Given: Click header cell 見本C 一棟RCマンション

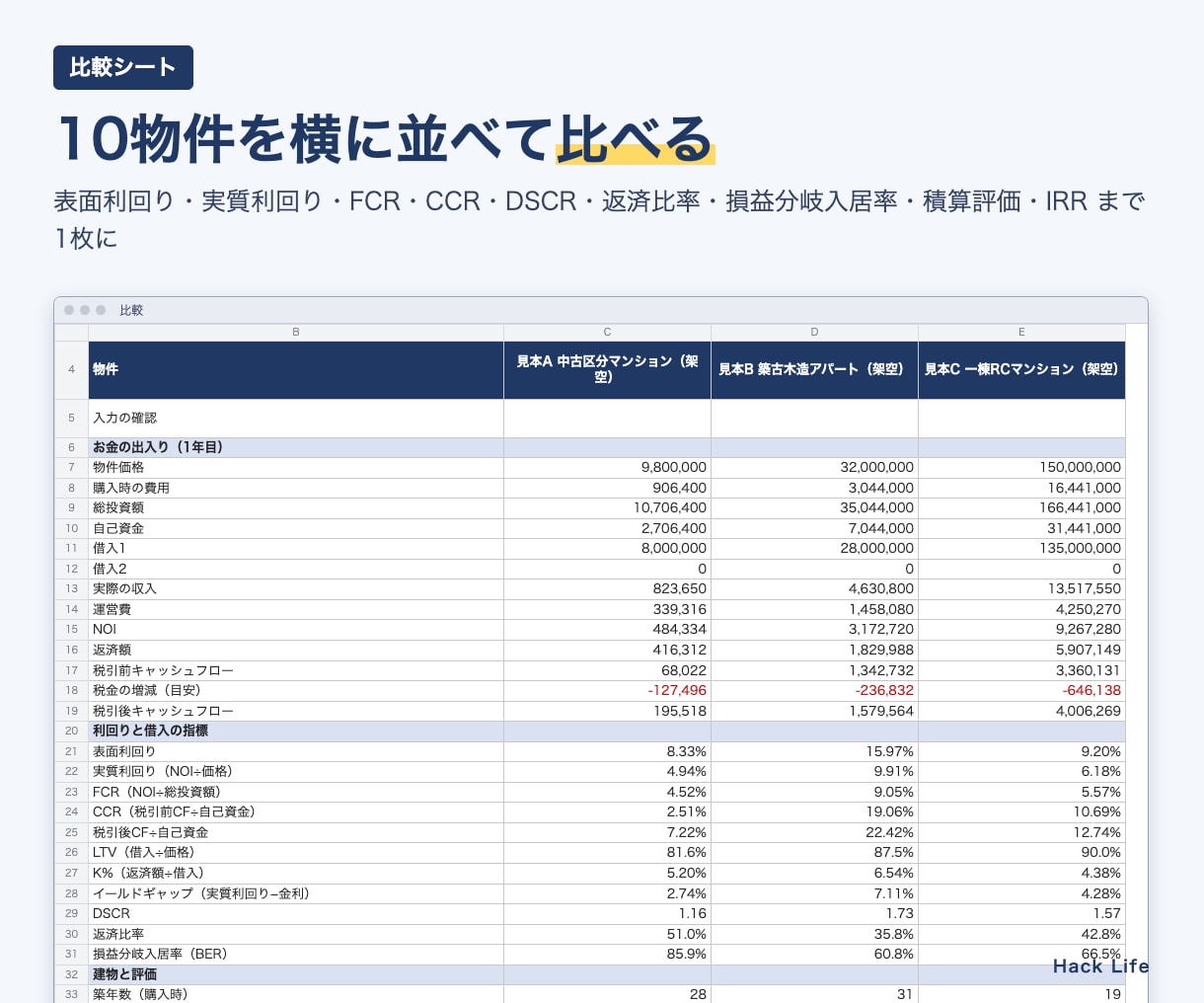Looking at the screenshot, I should click(x=1021, y=369).
